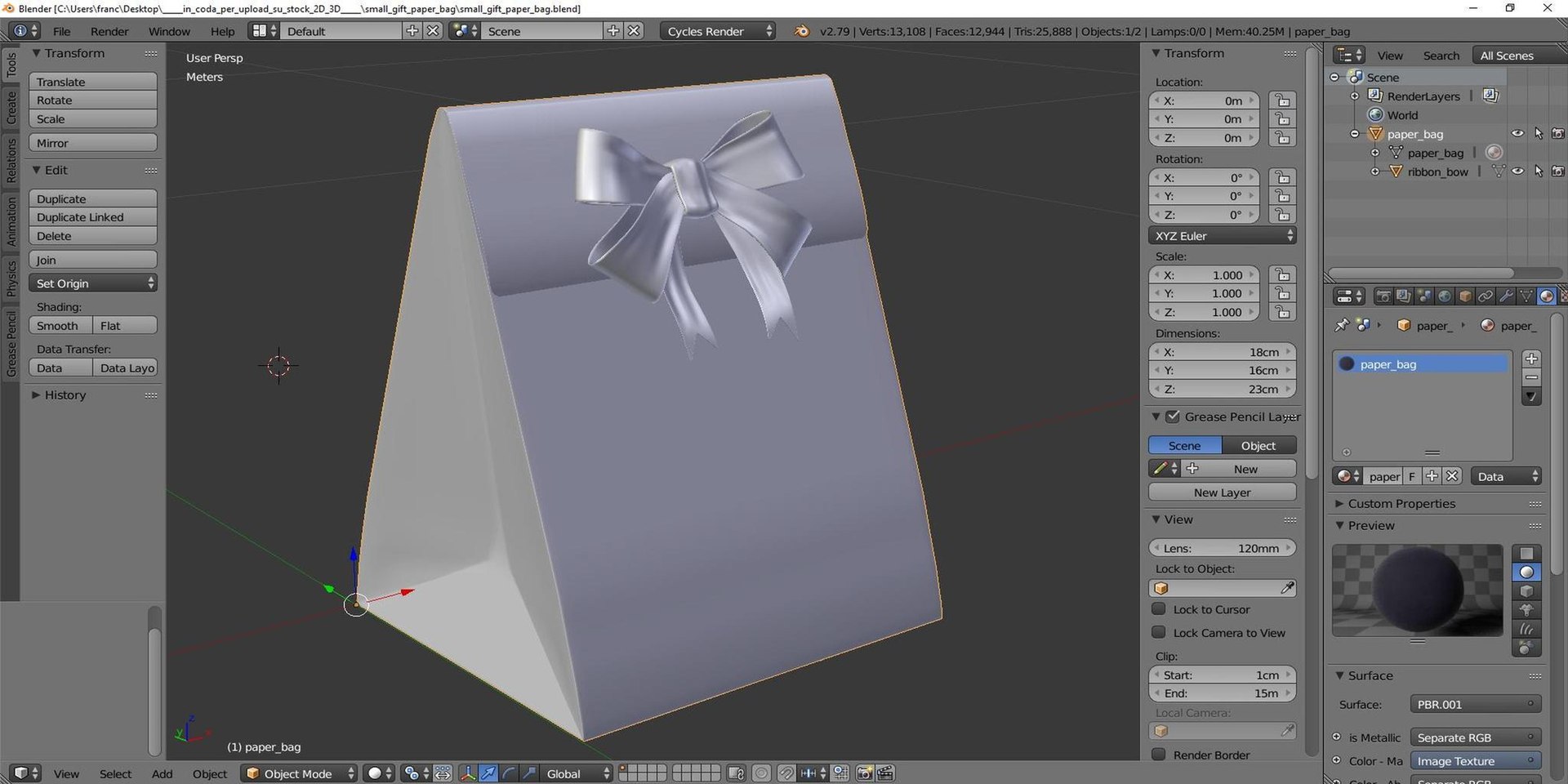Open the Object properties cube tab
The width and height of the screenshot is (1568, 784).
(1465, 296)
